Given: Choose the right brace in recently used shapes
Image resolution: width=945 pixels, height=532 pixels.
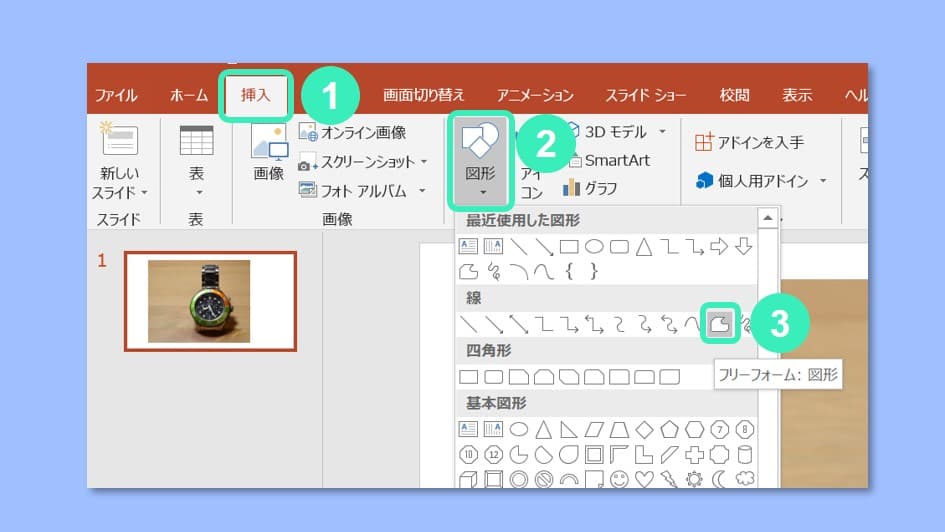Looking at the screenshot, I should [594, 272].
